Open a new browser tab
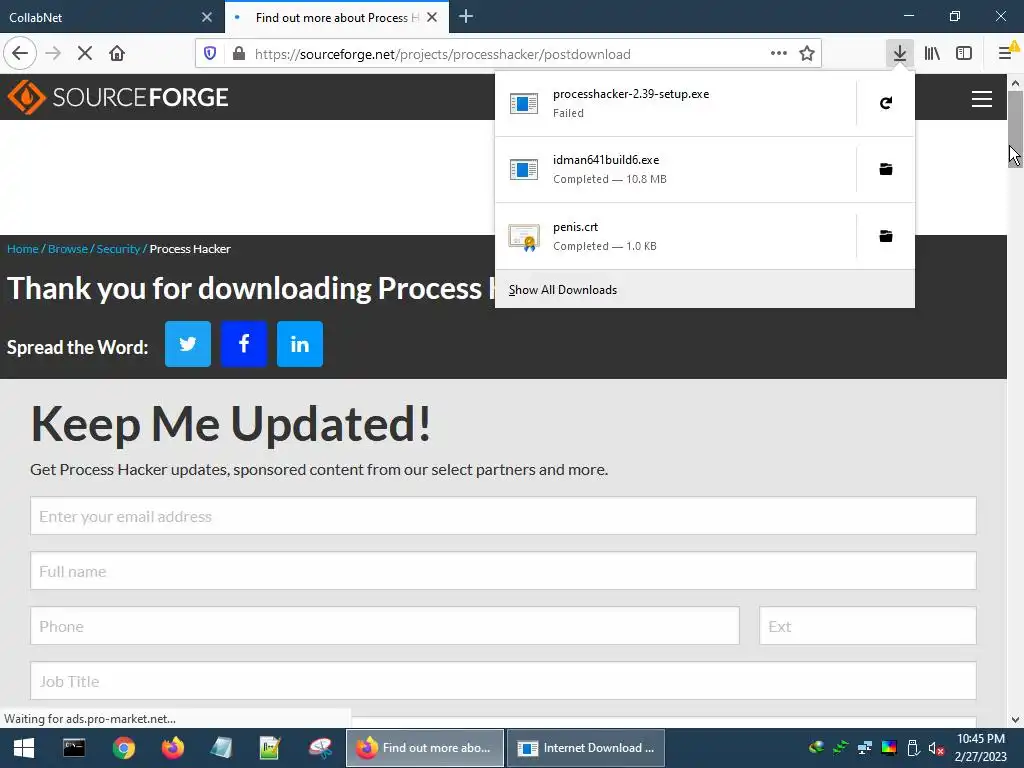Image resolution: width=1024 pixels, height=768 pixels. pyautogui.click(x=466, y=17)
